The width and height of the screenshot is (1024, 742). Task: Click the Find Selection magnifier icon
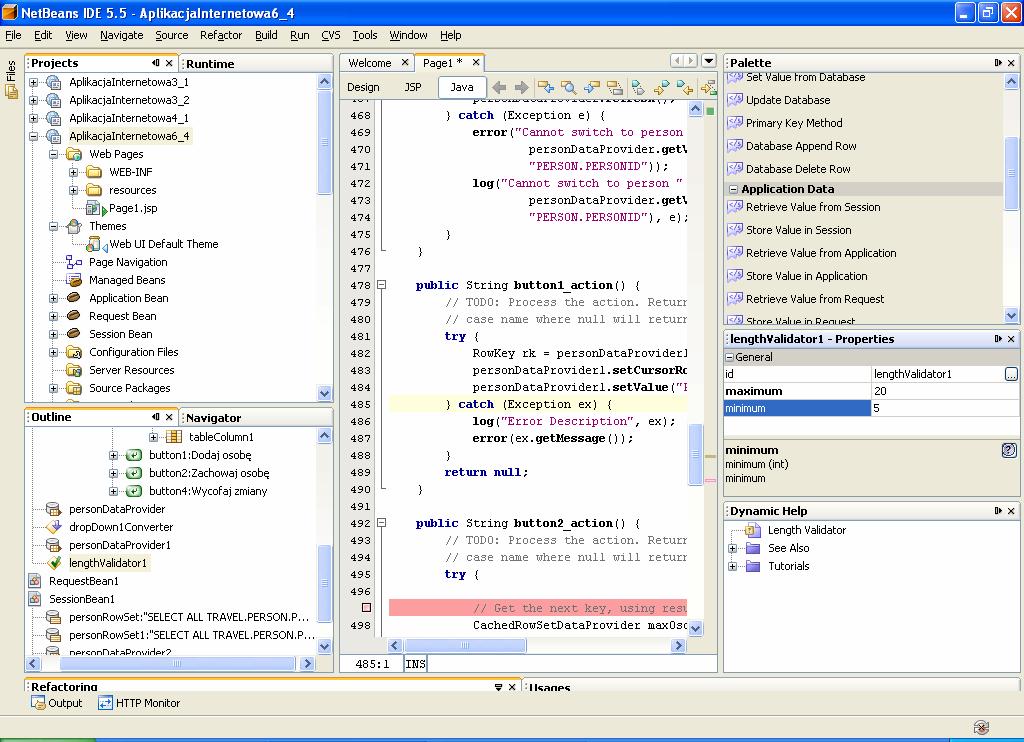tap(569, 87)
